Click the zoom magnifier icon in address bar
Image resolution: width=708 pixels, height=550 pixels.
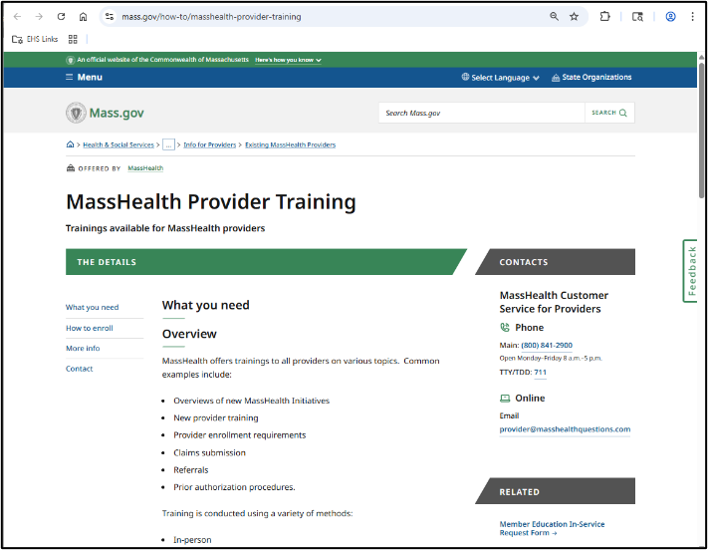554,17
